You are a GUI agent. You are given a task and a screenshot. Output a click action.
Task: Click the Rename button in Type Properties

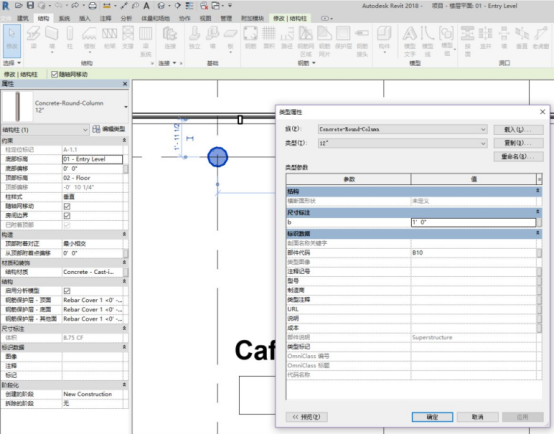tap(518, 157)
